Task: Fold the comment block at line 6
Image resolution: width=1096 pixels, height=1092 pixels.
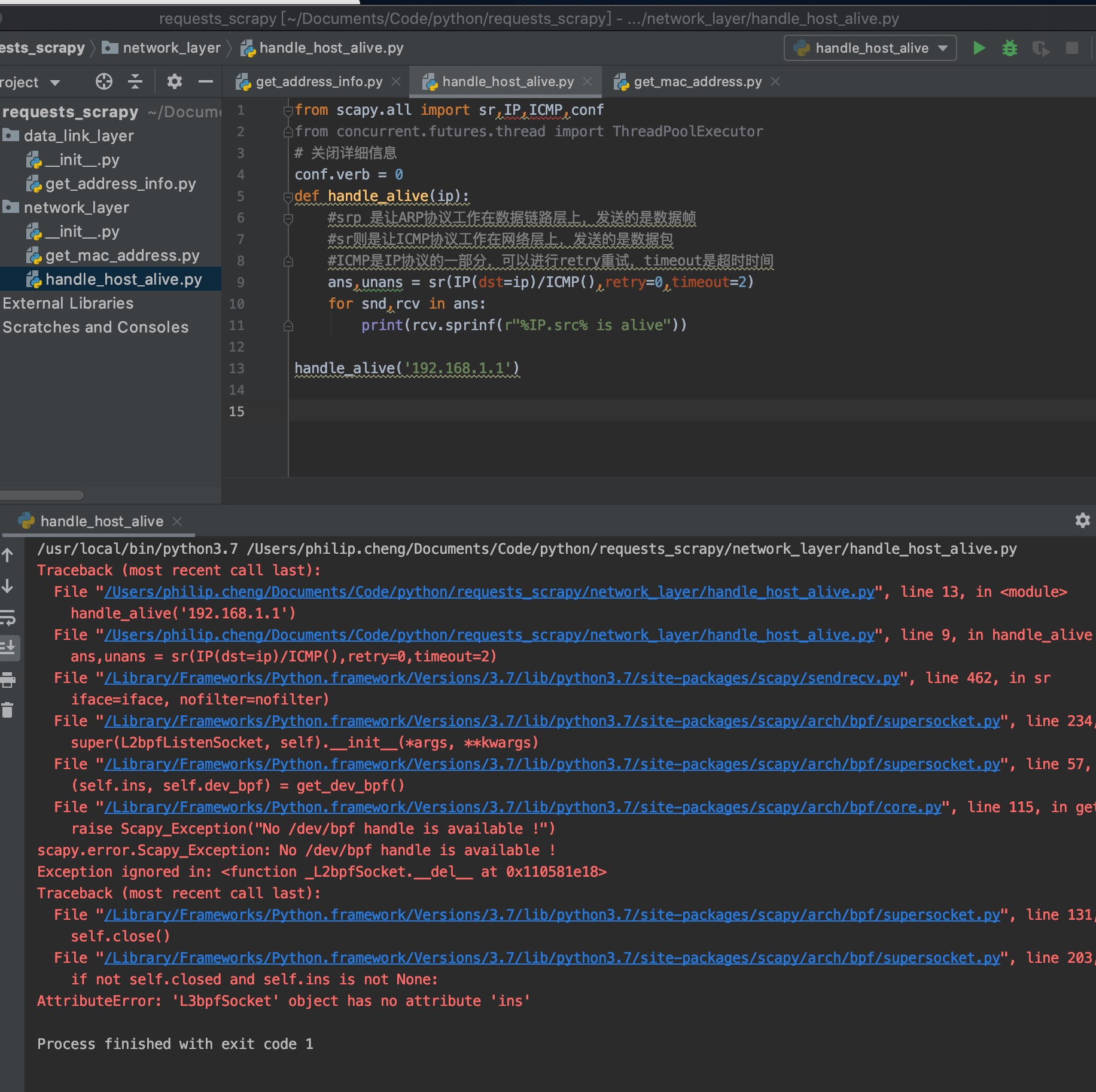Action: tap(288, 218)
